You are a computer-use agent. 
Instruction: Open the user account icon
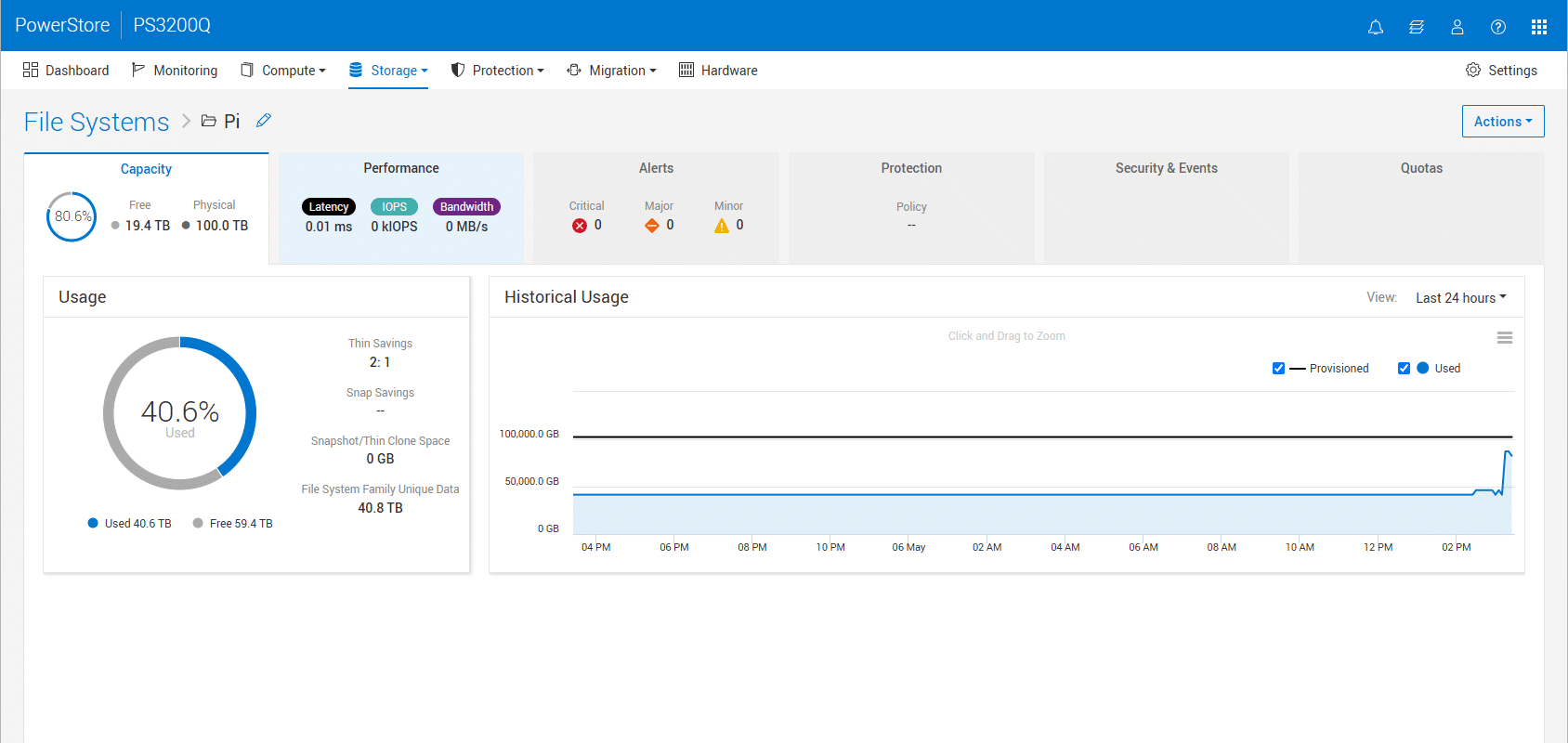tap(1457, 27)
